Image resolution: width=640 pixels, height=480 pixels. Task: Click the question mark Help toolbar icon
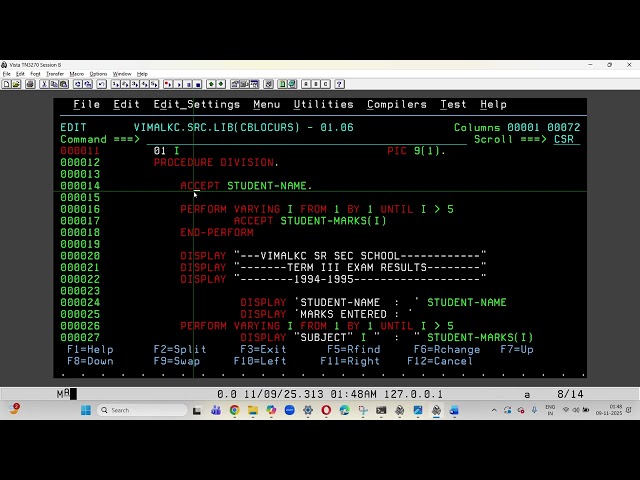(x=340, y=84)
